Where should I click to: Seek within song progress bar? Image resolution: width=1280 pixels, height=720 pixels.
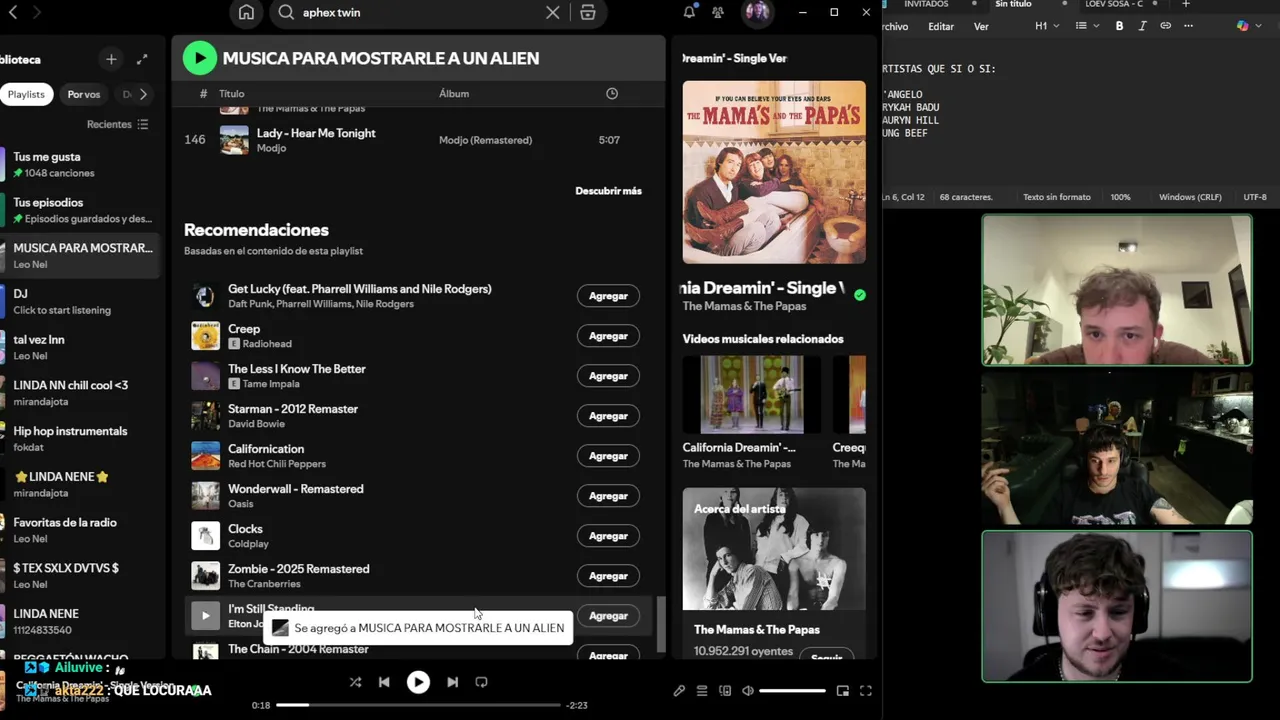[x=418, y=705]
